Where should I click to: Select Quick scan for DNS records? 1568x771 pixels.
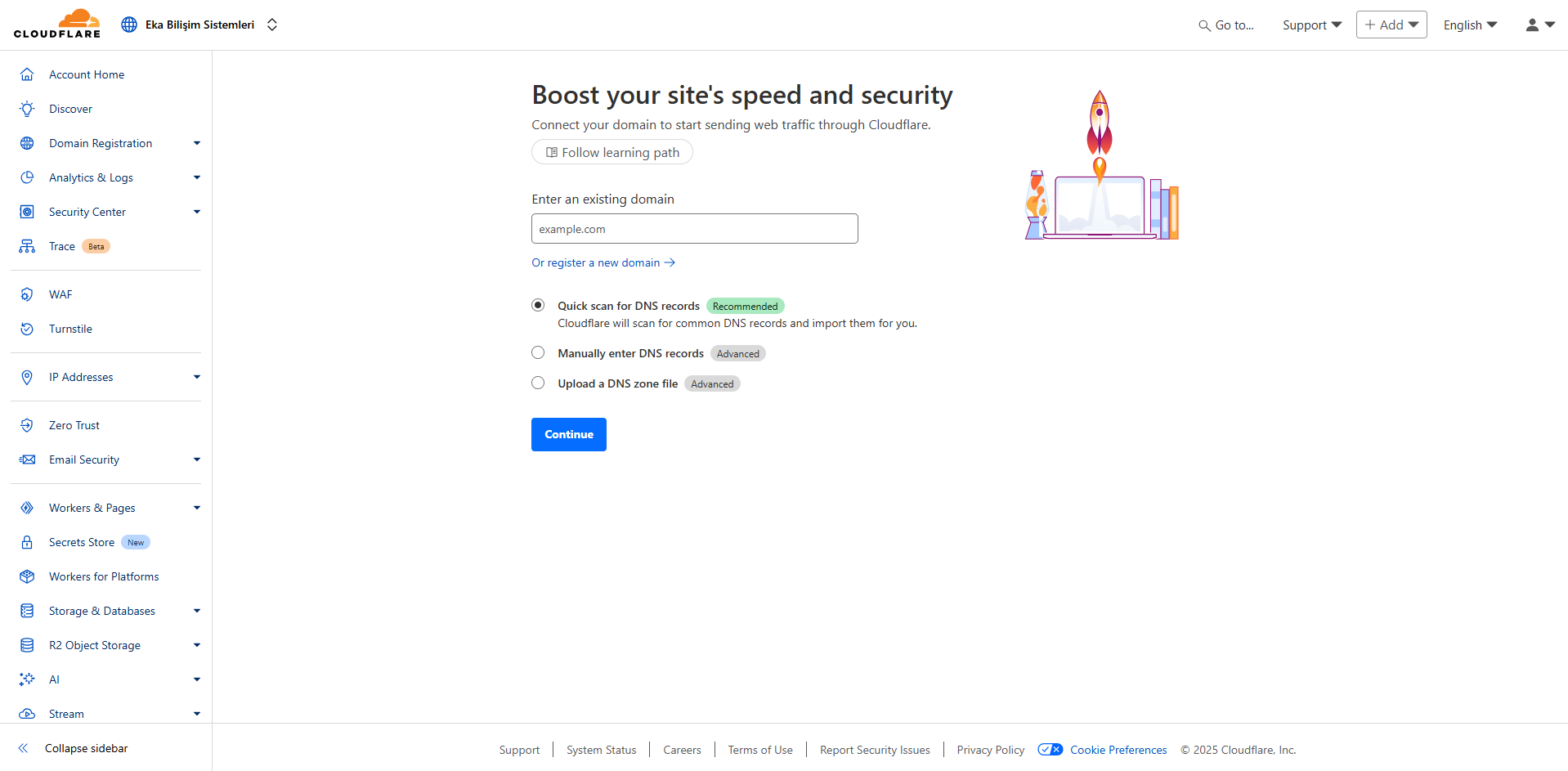point(538,305)
